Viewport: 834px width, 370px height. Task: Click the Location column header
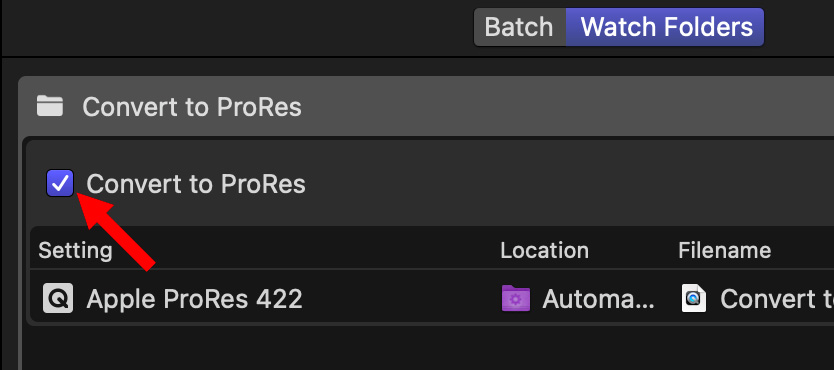click(x=544, y=250)
